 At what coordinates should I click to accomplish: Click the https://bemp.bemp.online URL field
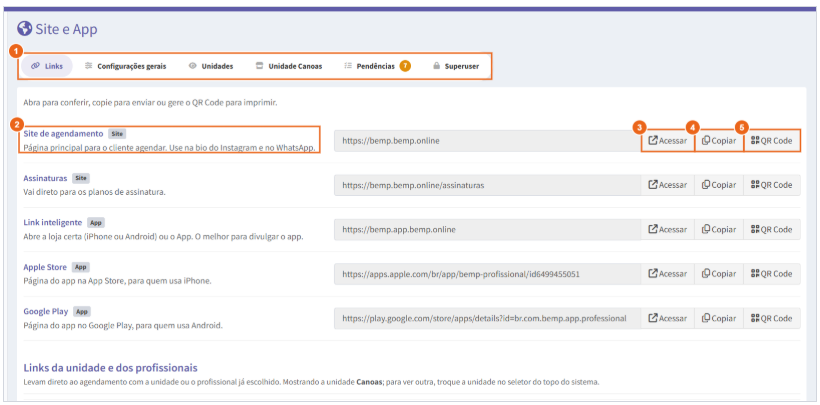click(487, 141)
